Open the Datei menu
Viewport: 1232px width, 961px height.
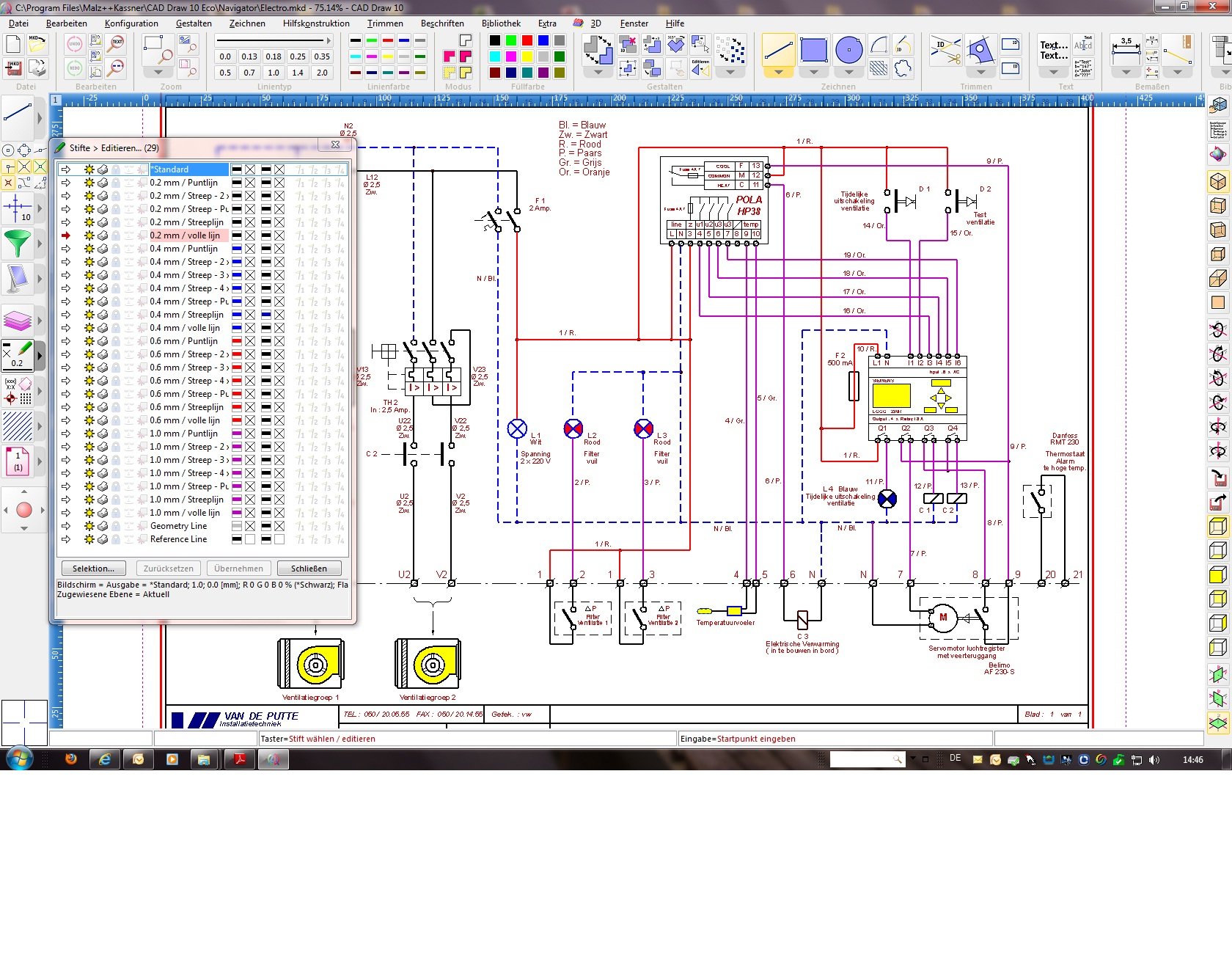click(18, 23)
